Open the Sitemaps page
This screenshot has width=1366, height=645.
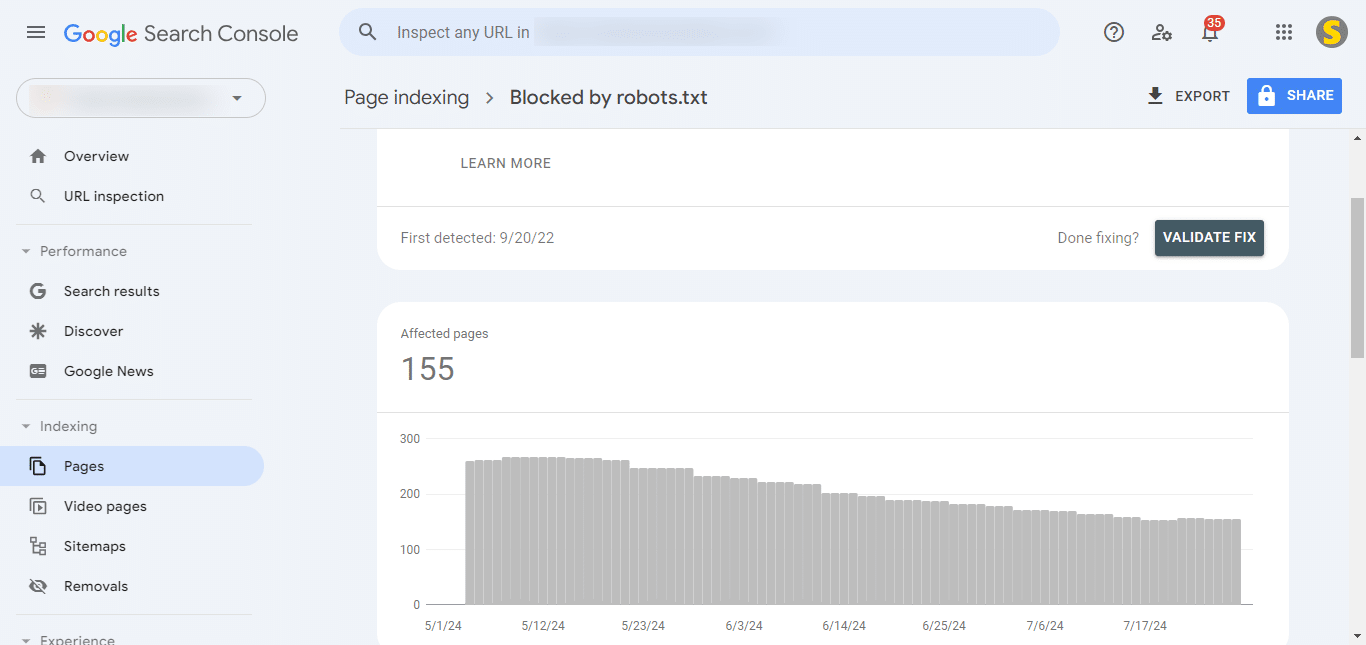(x=132, y=546)
